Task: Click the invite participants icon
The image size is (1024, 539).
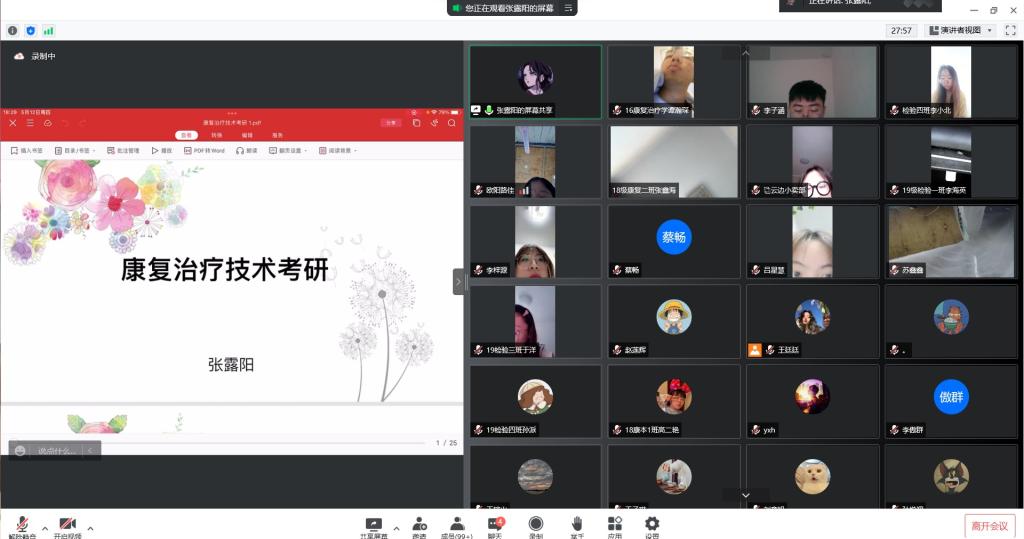Action: 420,525
